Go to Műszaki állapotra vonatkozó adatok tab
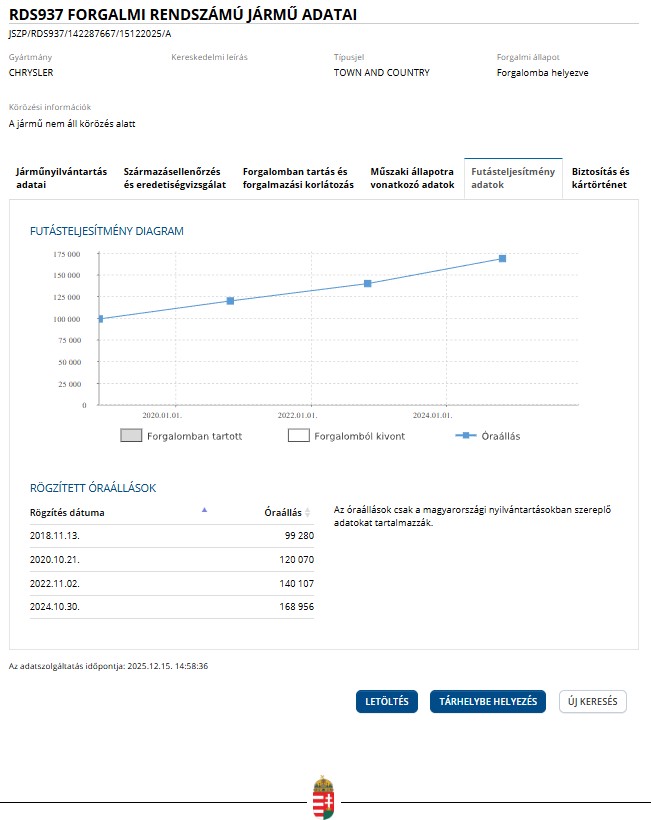Screen dimensions: 651x820 click(412, 178)
